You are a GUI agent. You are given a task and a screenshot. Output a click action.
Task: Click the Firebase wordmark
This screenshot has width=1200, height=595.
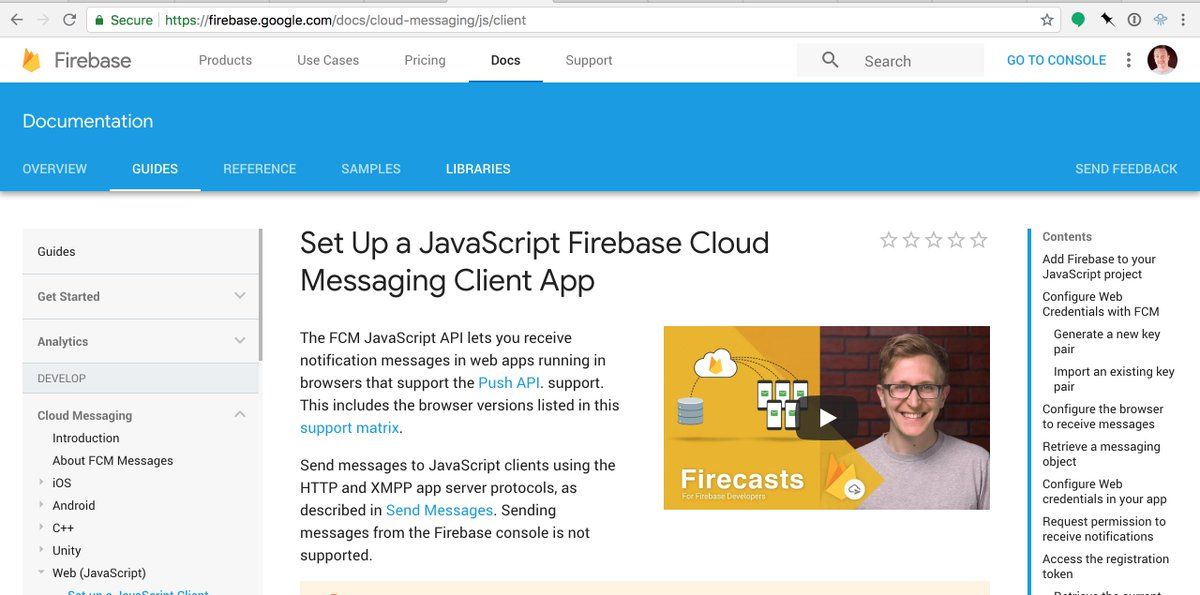click(92, 60)
